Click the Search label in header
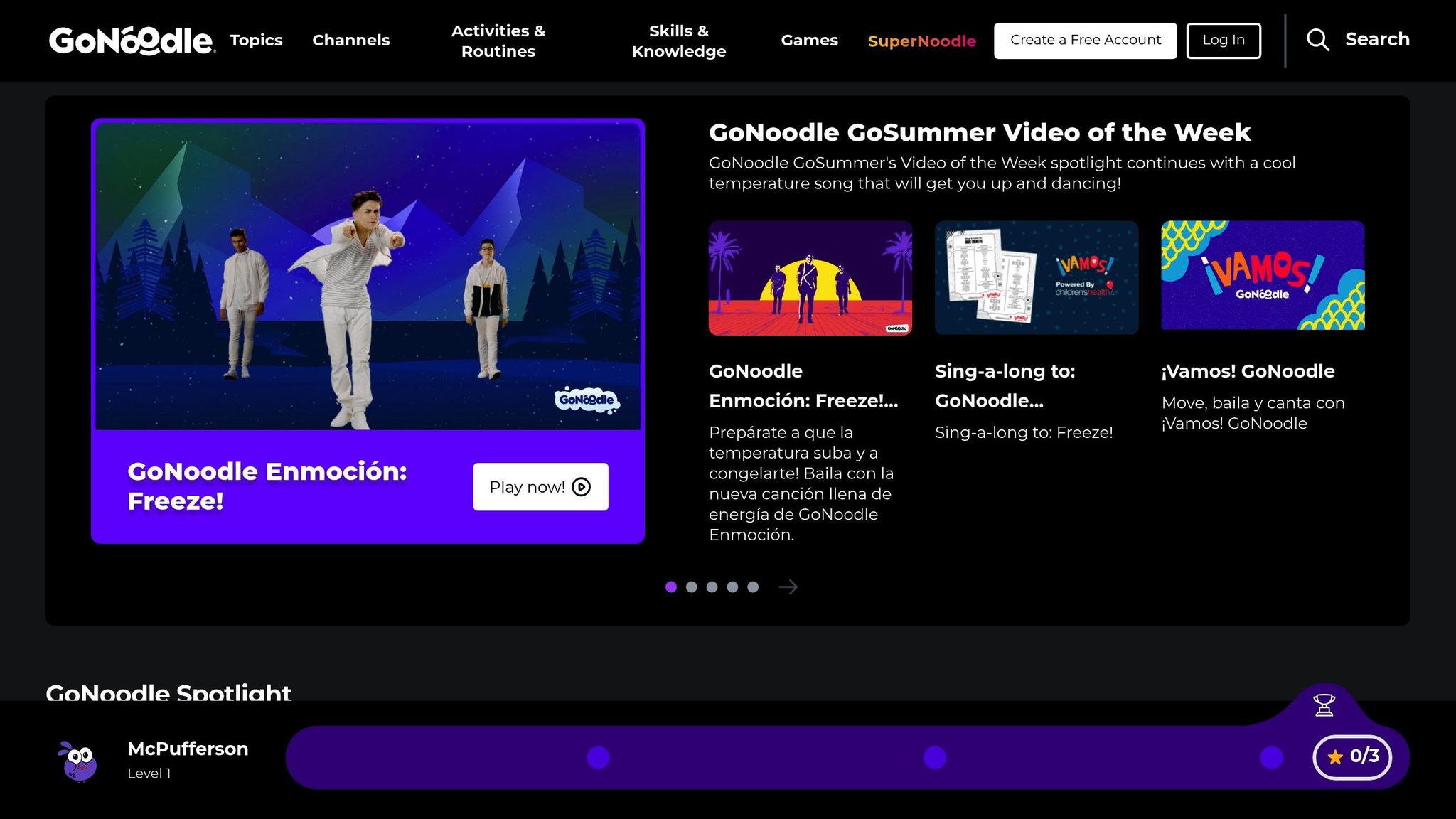This screenshot has width=1456, height=819. (1377, 40)
